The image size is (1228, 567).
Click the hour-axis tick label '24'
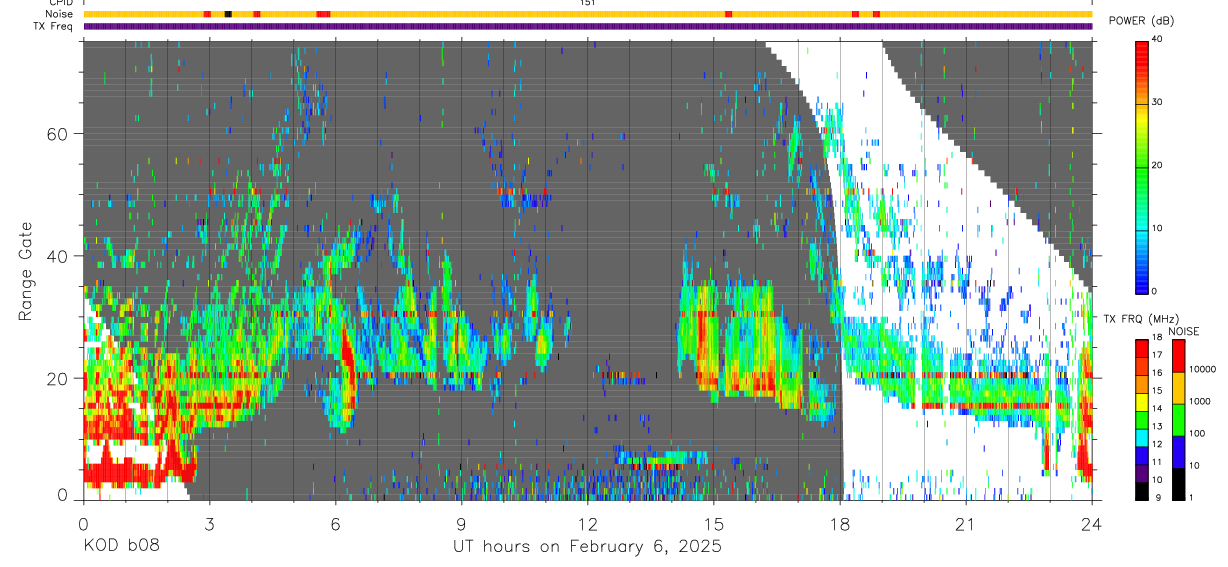click(1092, 523)
